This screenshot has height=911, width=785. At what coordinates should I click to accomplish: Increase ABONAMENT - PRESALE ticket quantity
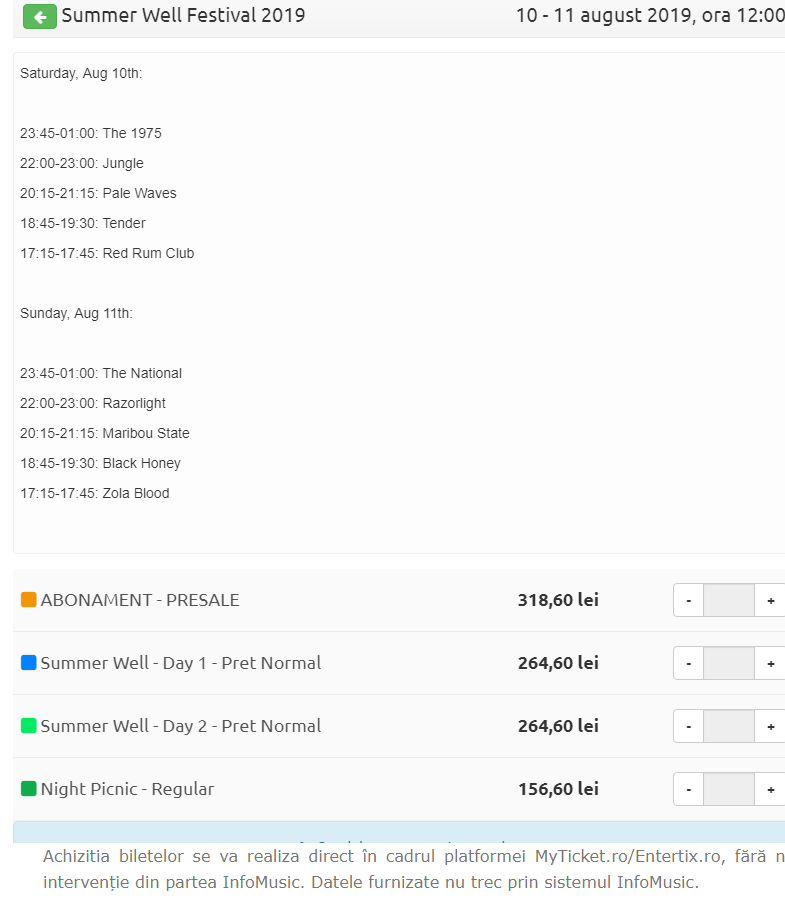tap(770, 600)
